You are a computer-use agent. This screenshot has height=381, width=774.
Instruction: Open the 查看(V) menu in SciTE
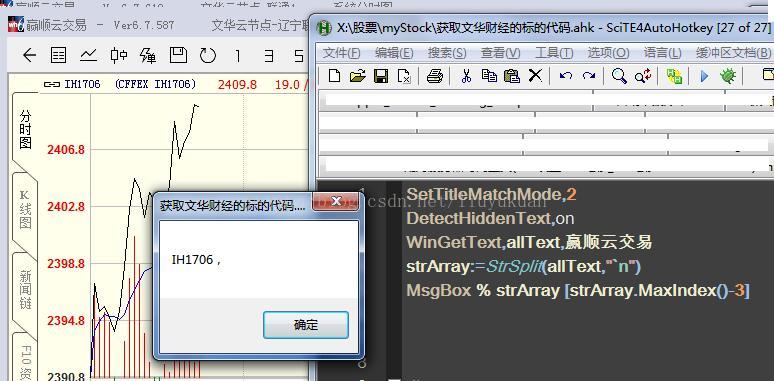(x=501, y=52)
